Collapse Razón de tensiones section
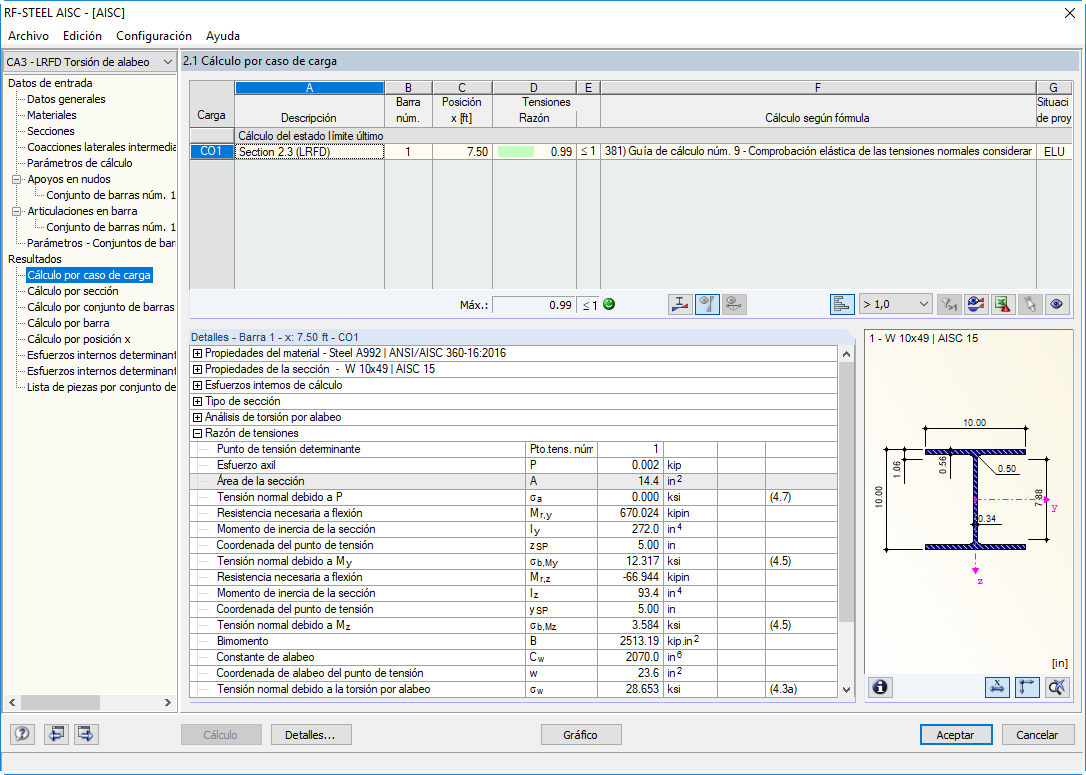 click(x=197, y=433)
